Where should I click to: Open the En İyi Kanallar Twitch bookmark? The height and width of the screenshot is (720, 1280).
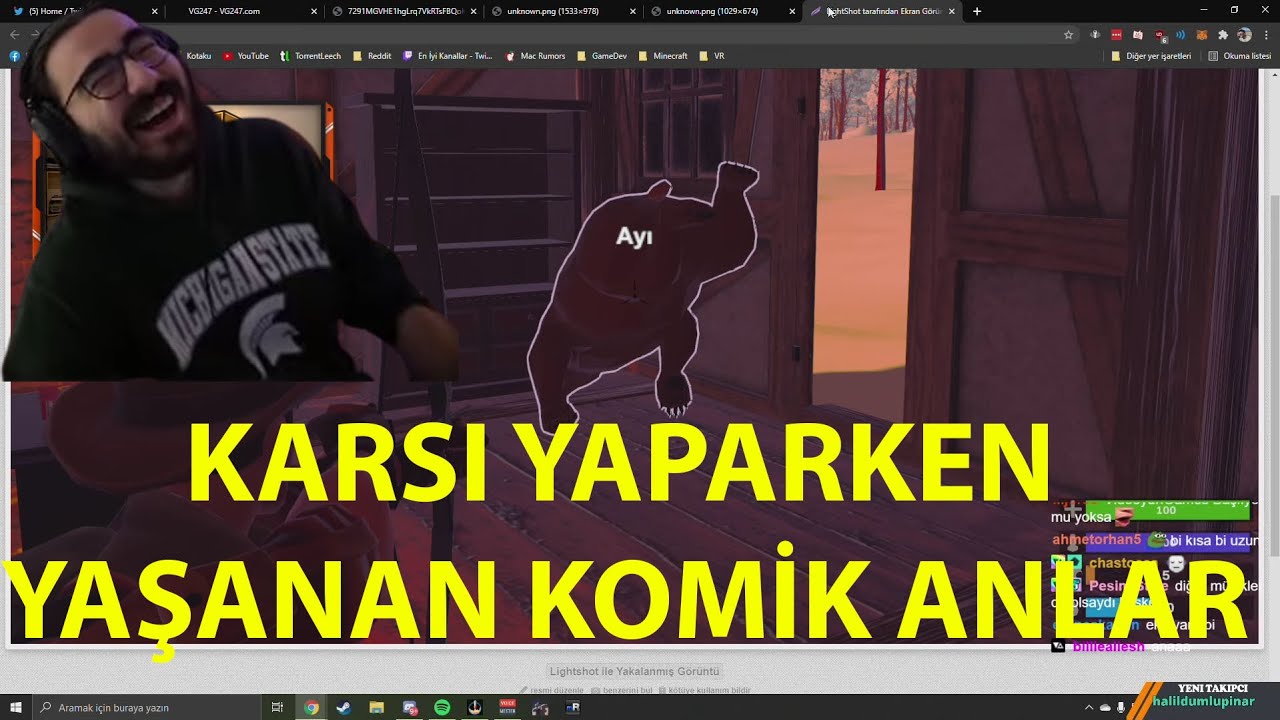448,56
